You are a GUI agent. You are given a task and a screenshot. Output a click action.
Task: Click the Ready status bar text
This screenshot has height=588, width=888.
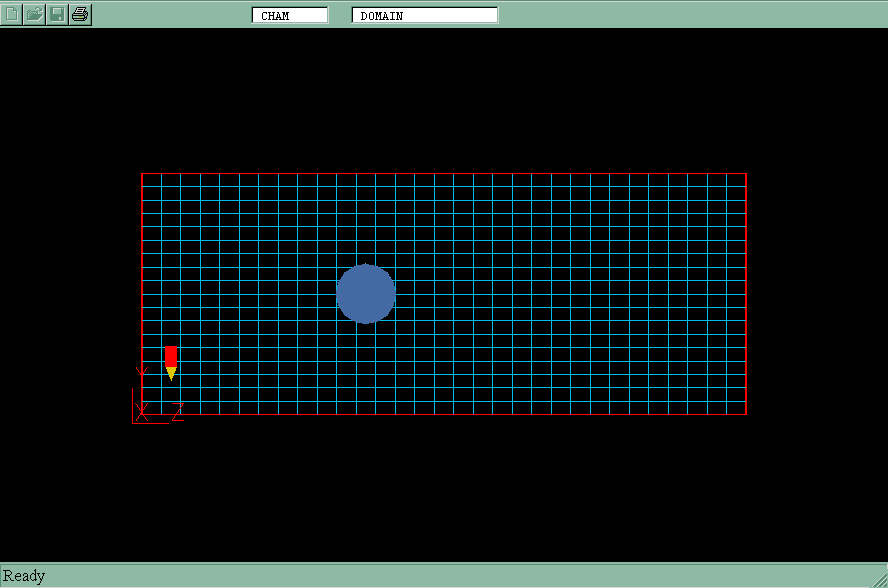24,576
